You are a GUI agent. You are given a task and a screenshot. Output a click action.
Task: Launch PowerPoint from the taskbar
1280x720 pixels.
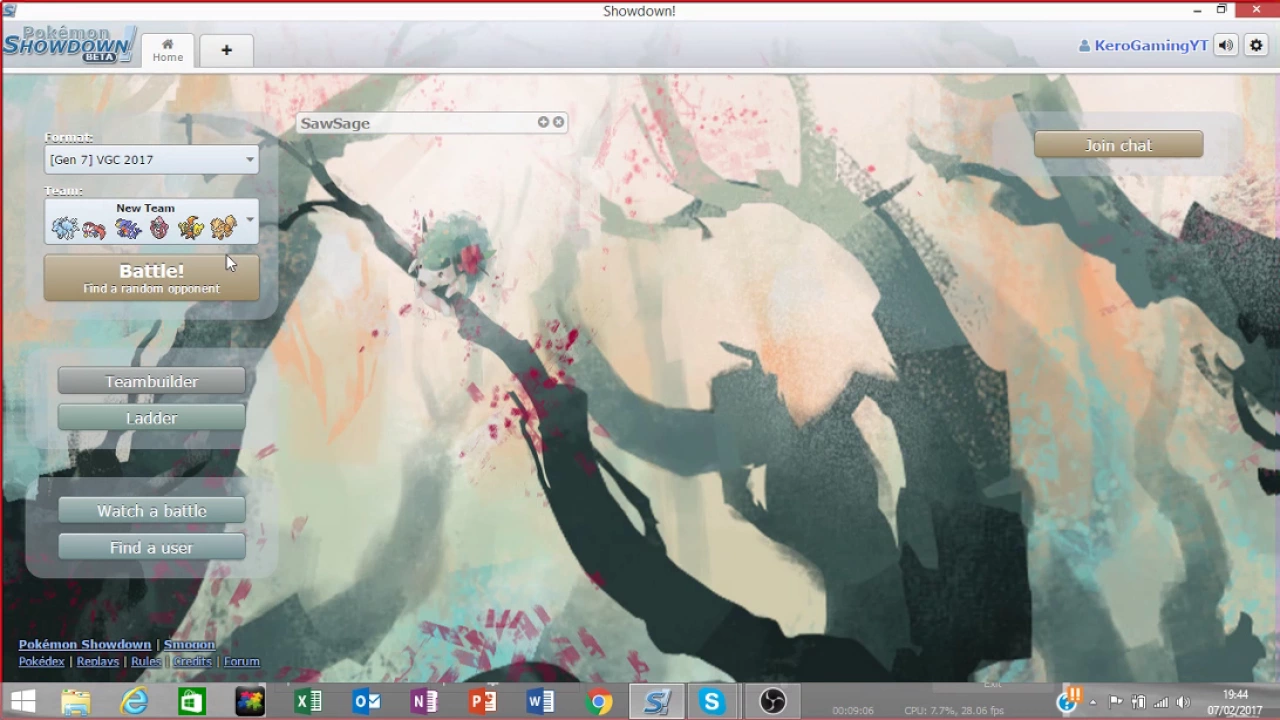pos(482,702)
